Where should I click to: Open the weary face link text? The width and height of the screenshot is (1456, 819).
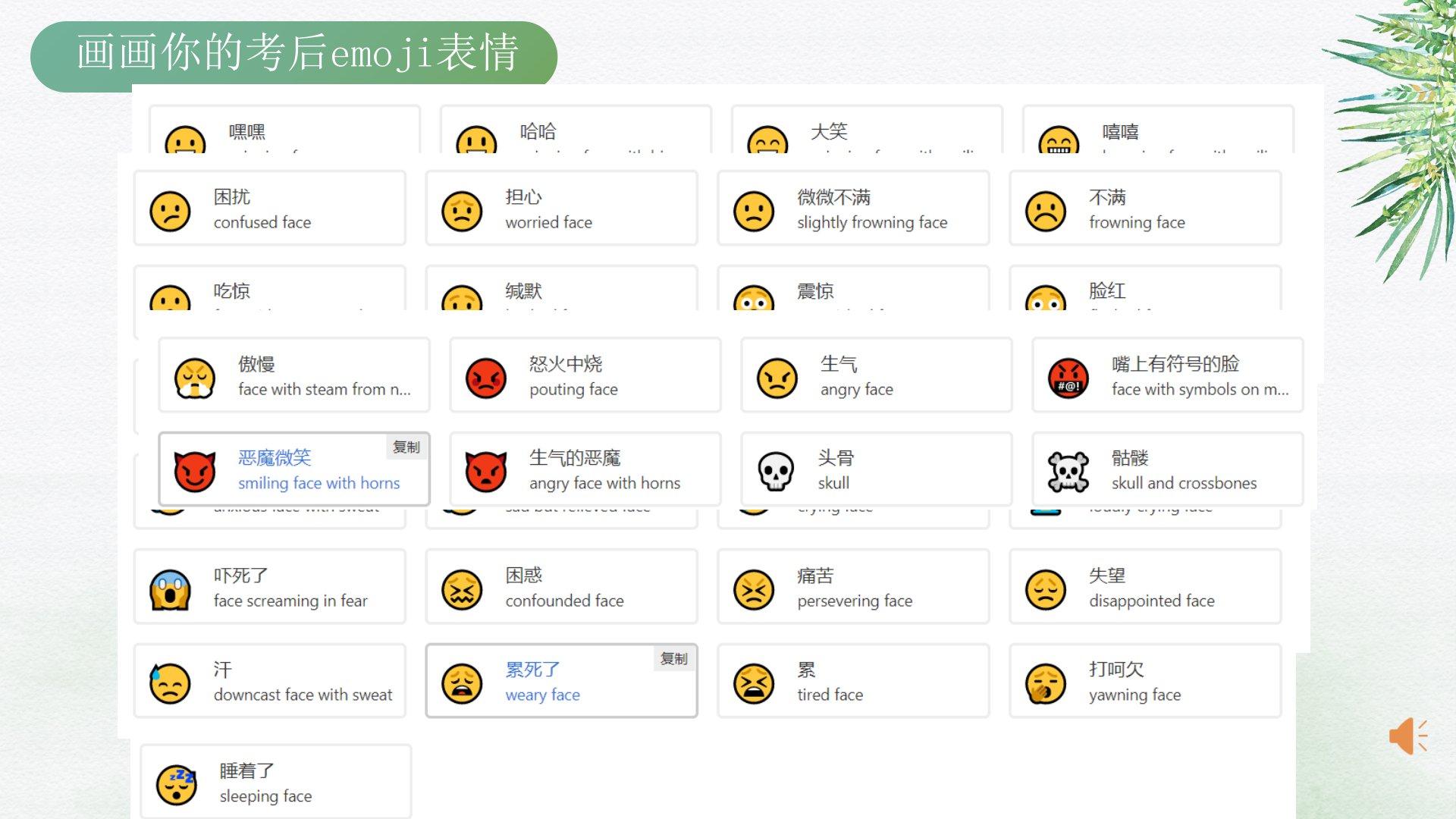542,695
